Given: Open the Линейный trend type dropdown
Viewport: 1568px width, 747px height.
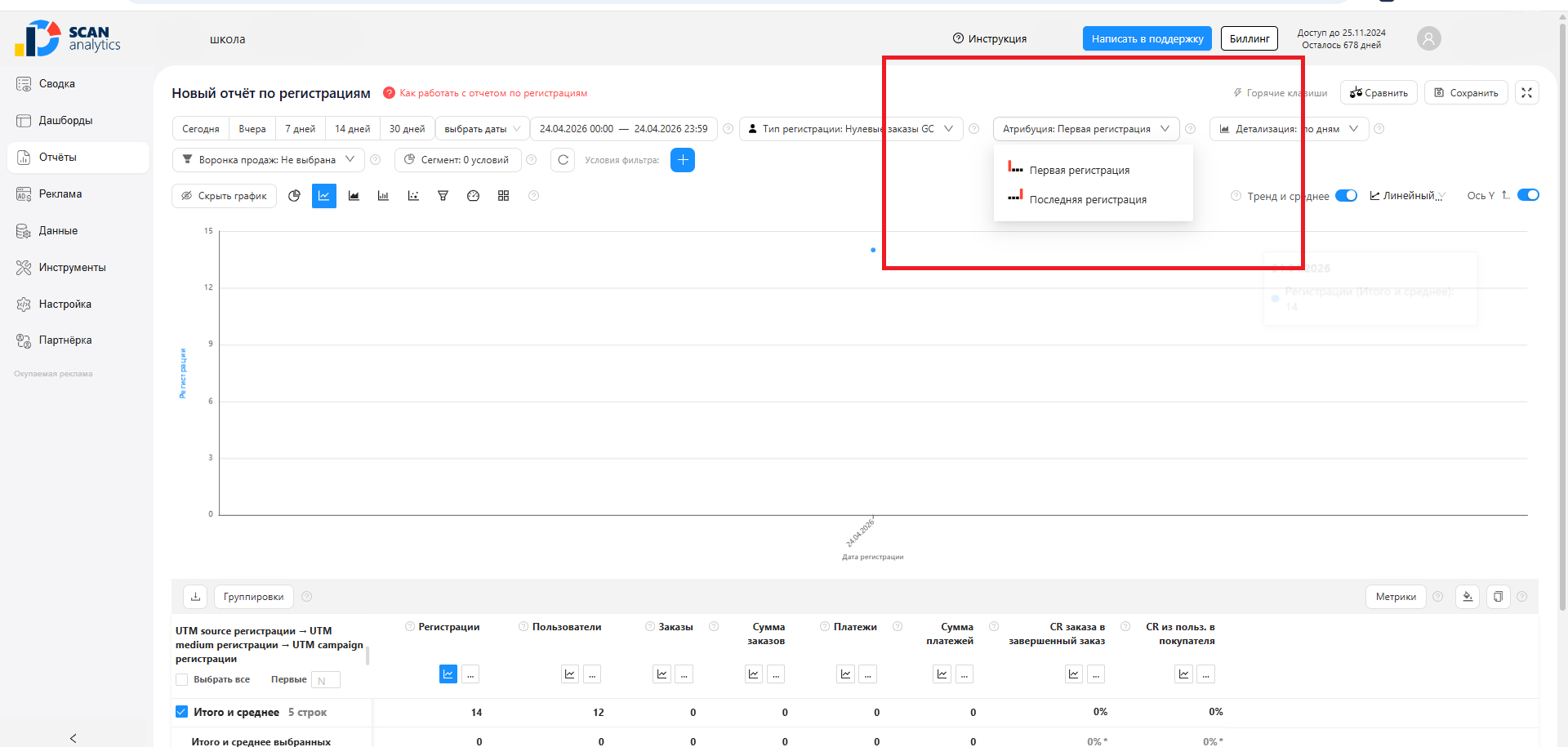Looking at the screenshot, I should coord(1408,196).
